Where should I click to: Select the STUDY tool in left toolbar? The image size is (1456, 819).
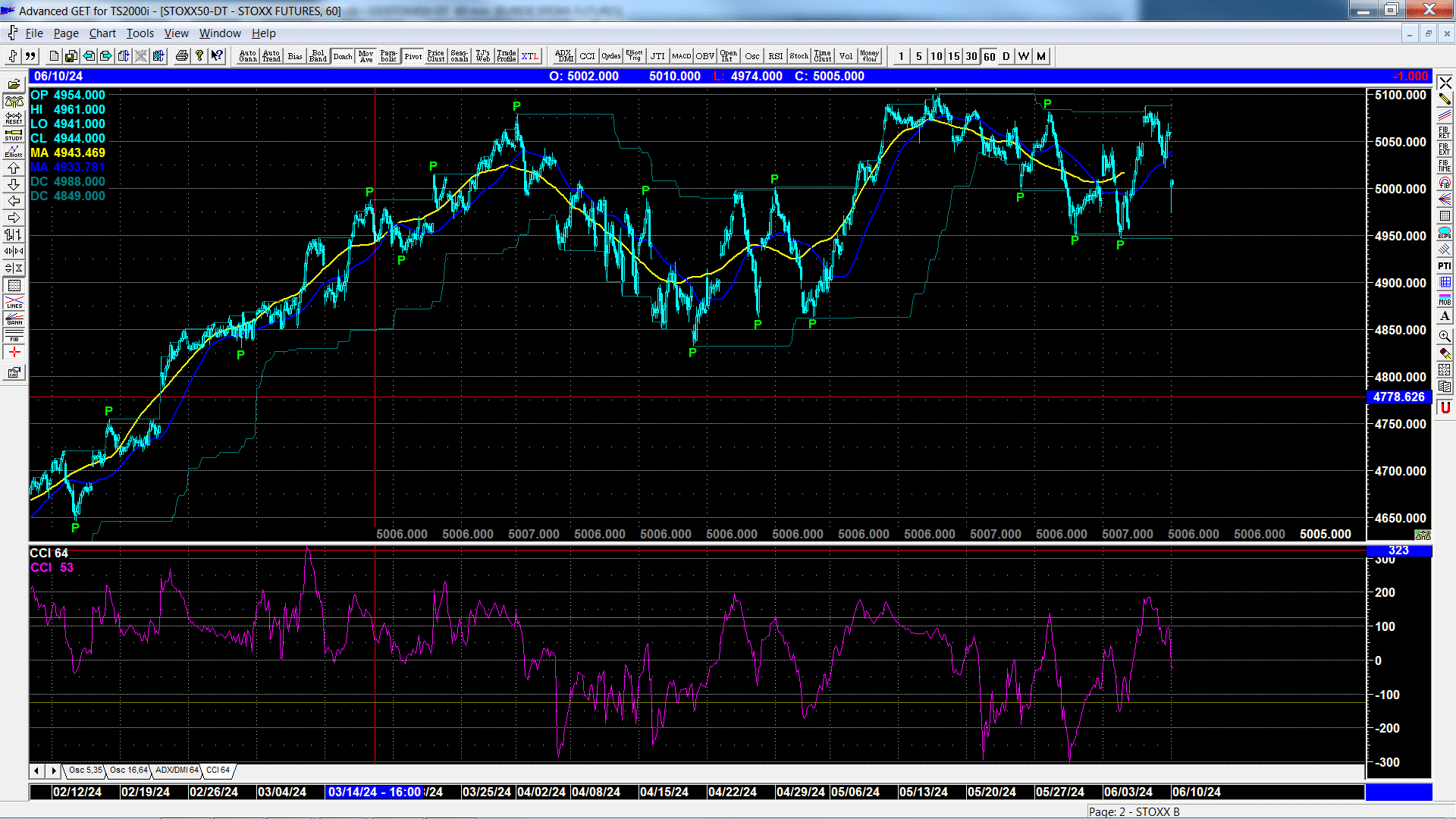pos(14,134)
